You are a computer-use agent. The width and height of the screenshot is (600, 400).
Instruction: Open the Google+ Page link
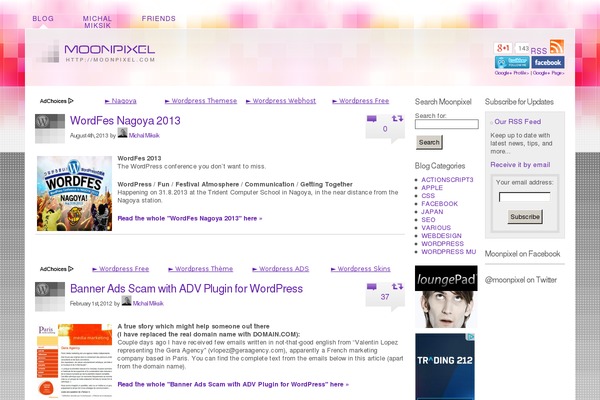click(548, 73)
